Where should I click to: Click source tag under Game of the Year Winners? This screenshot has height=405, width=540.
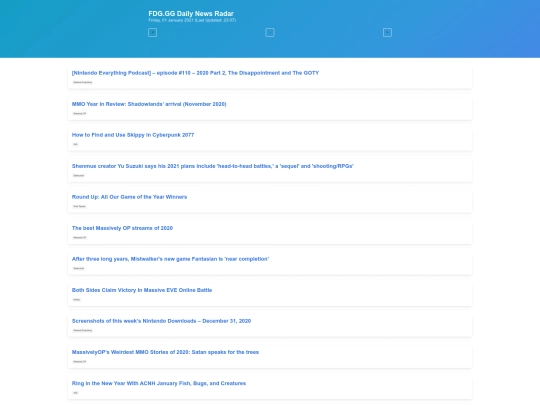tap(79, 206)
